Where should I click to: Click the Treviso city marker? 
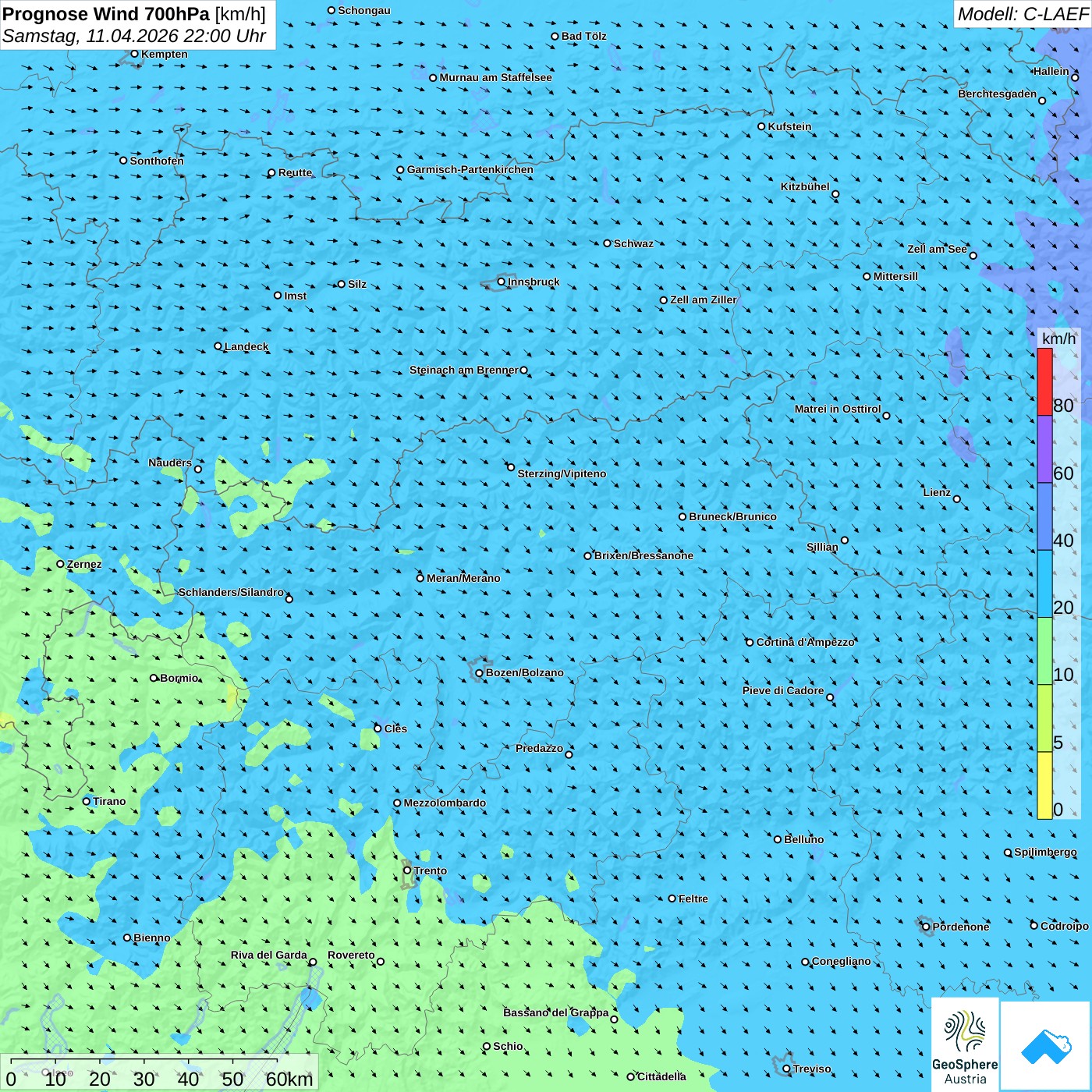[x=786, y=1069]
